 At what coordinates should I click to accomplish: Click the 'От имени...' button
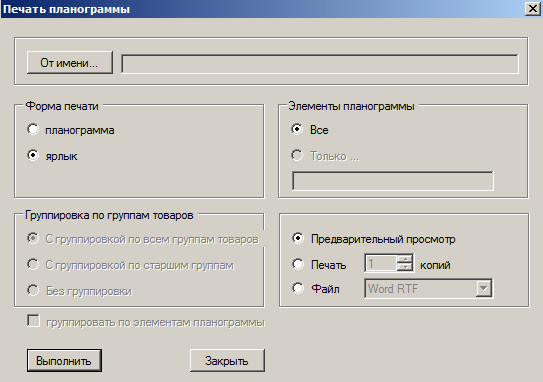pos(70,63)
